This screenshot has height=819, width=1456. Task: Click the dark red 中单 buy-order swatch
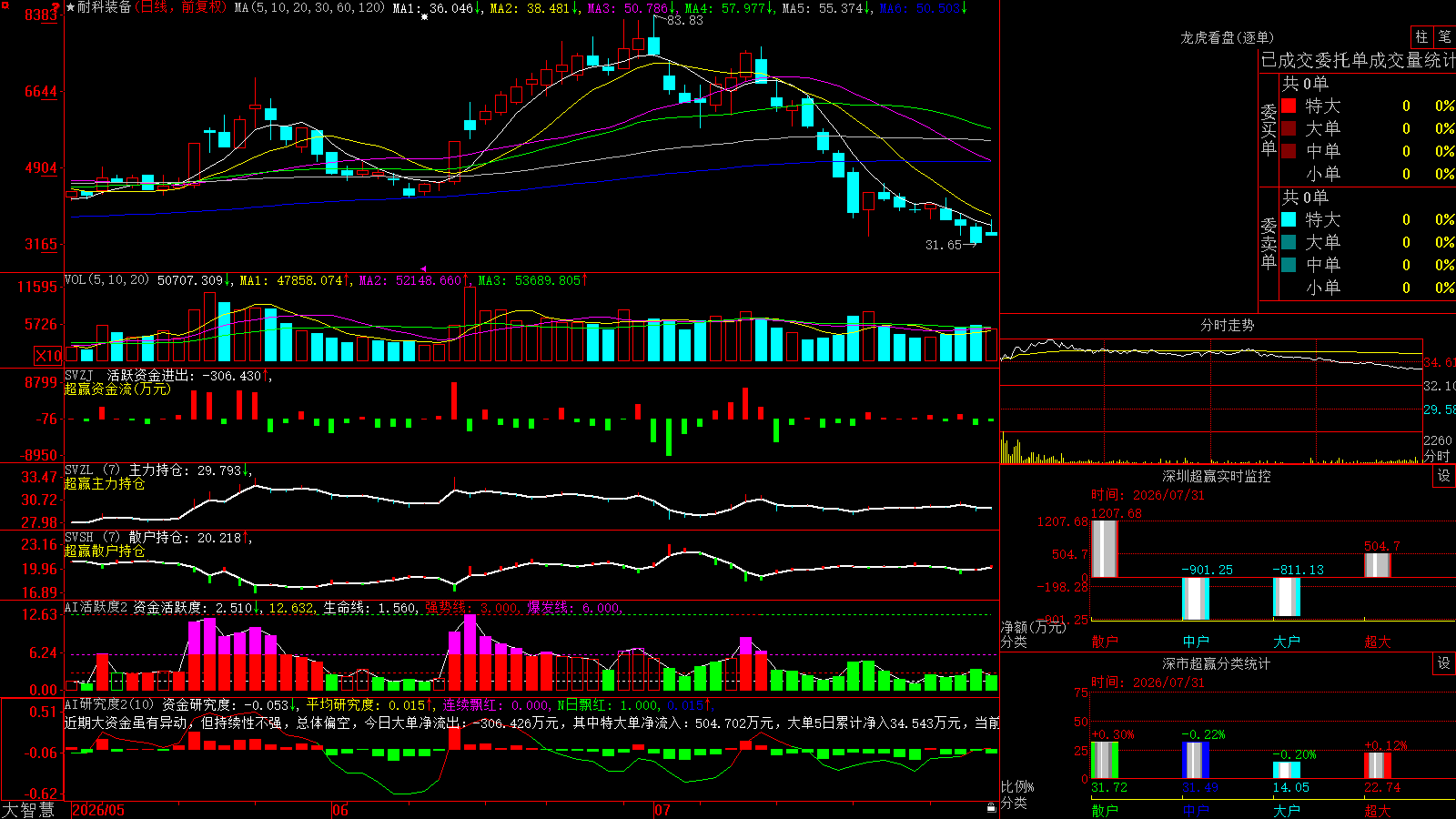pyautogui.click(x=1289, y=151)
